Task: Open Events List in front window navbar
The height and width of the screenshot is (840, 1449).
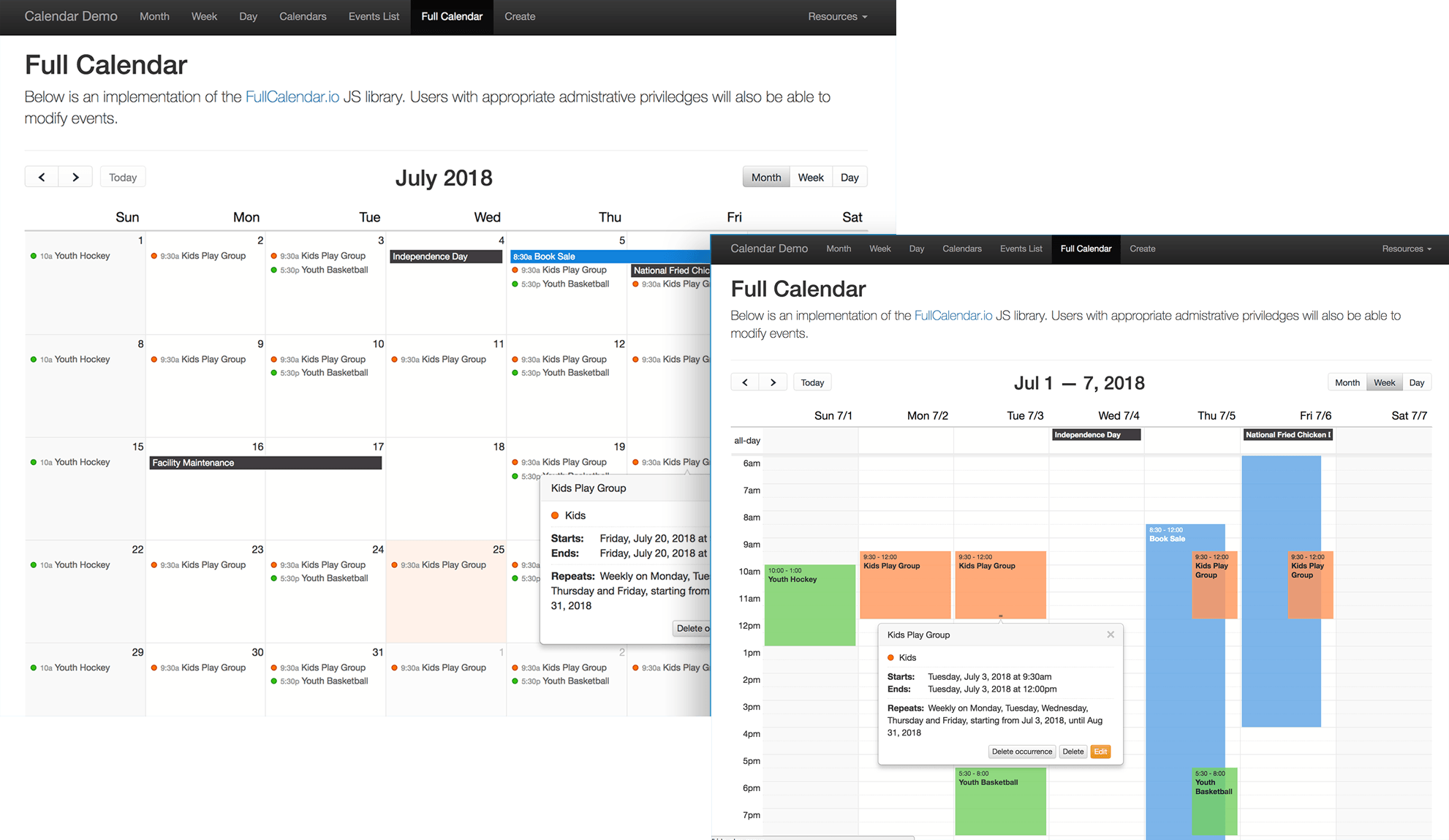Action: [x=1021, y=249]
